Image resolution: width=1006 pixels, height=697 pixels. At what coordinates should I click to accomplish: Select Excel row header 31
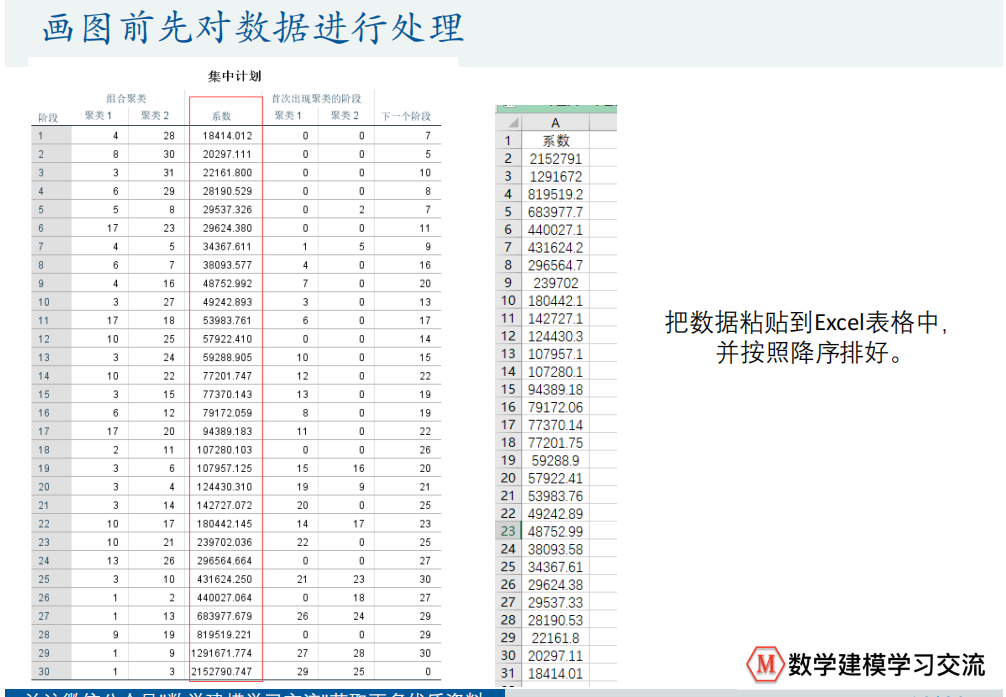point(509,674)
